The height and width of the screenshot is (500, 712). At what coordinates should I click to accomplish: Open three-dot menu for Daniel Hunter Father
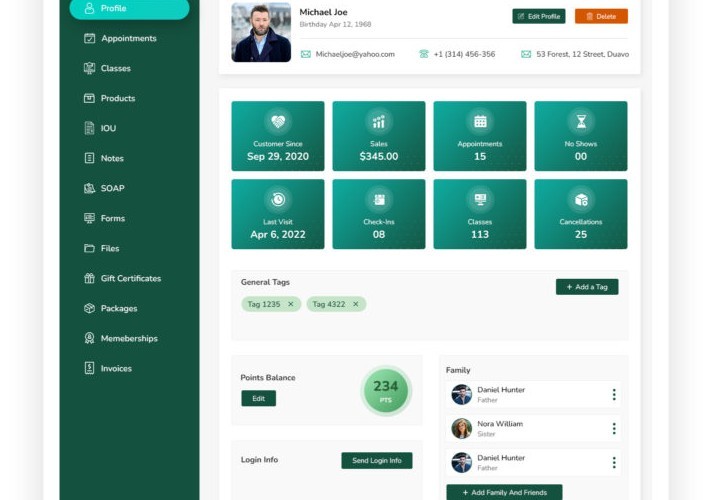tap(613, 395)
